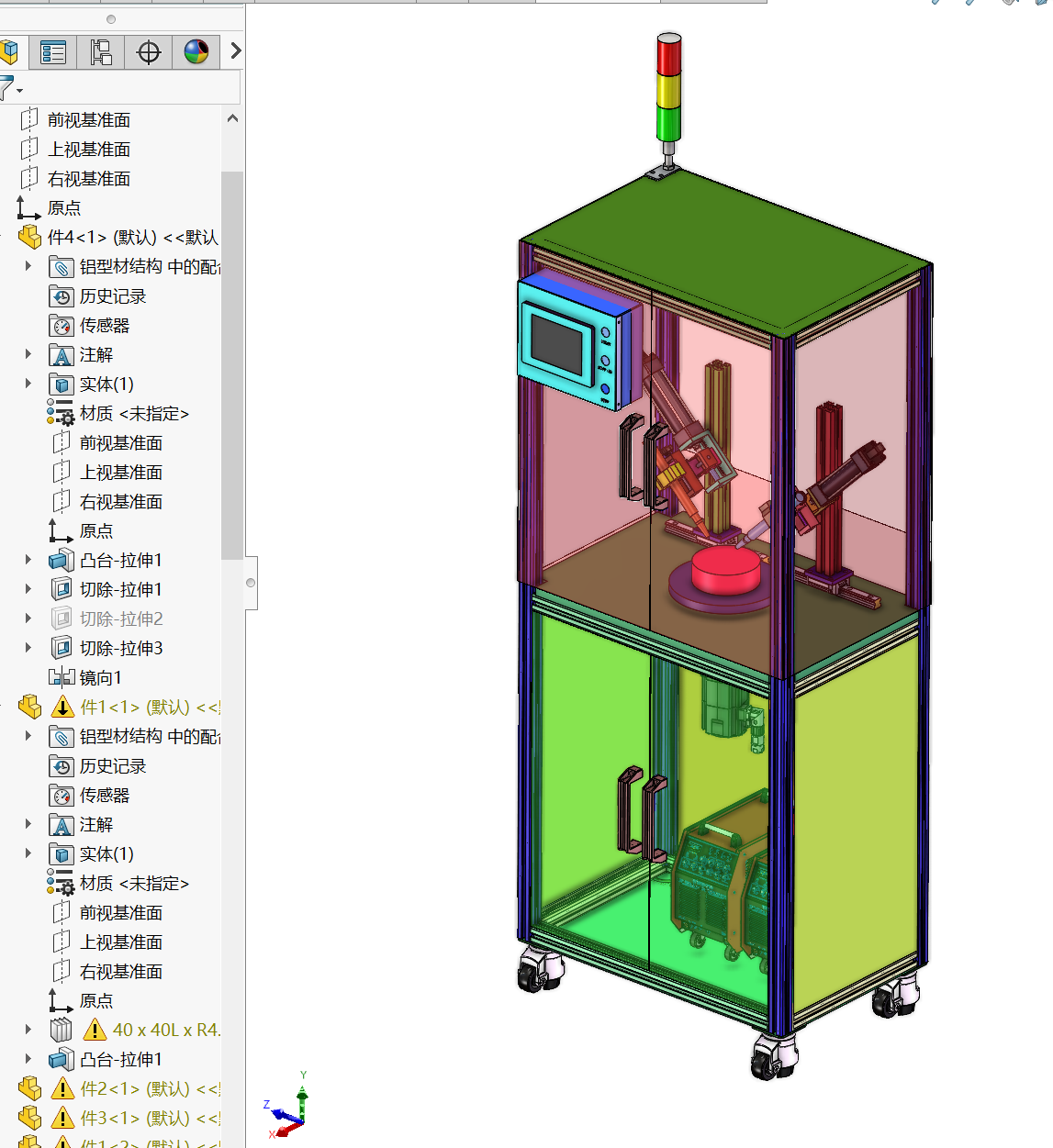Image resolution: width=1053 pixels, height=1148 pixels.
Task: Select top-level 前视基准面 plane
Action: [x=89, y=120]
